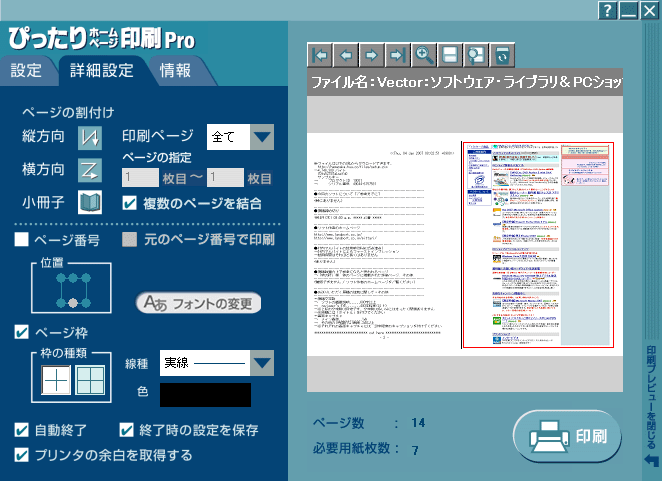The width and height of the screenshot is (662, 481).
Task: Jump to last page in preview
Action: [398, 55]
